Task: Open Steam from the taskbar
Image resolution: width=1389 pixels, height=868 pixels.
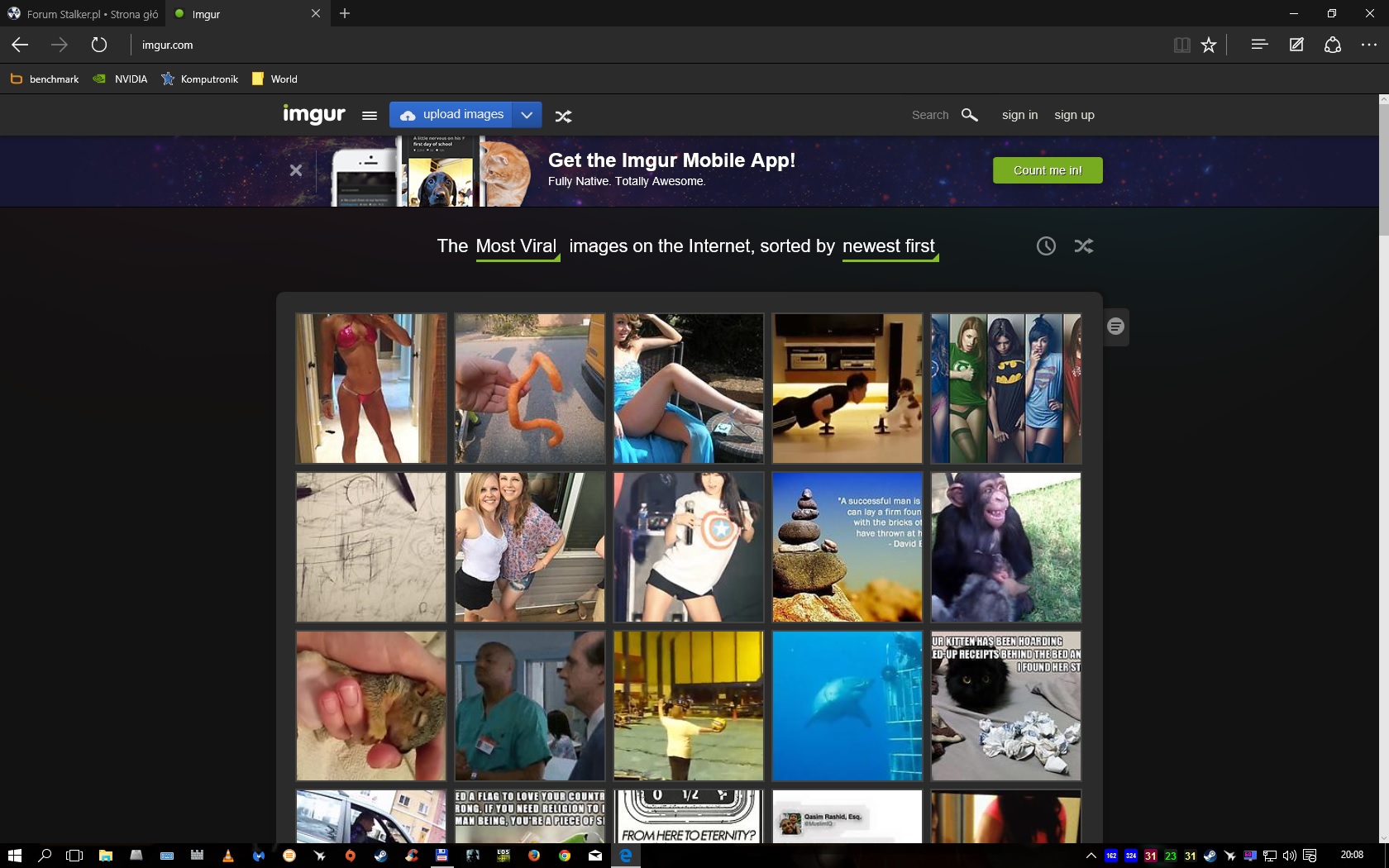Action: pyautogui.click(x=380, y=856)
